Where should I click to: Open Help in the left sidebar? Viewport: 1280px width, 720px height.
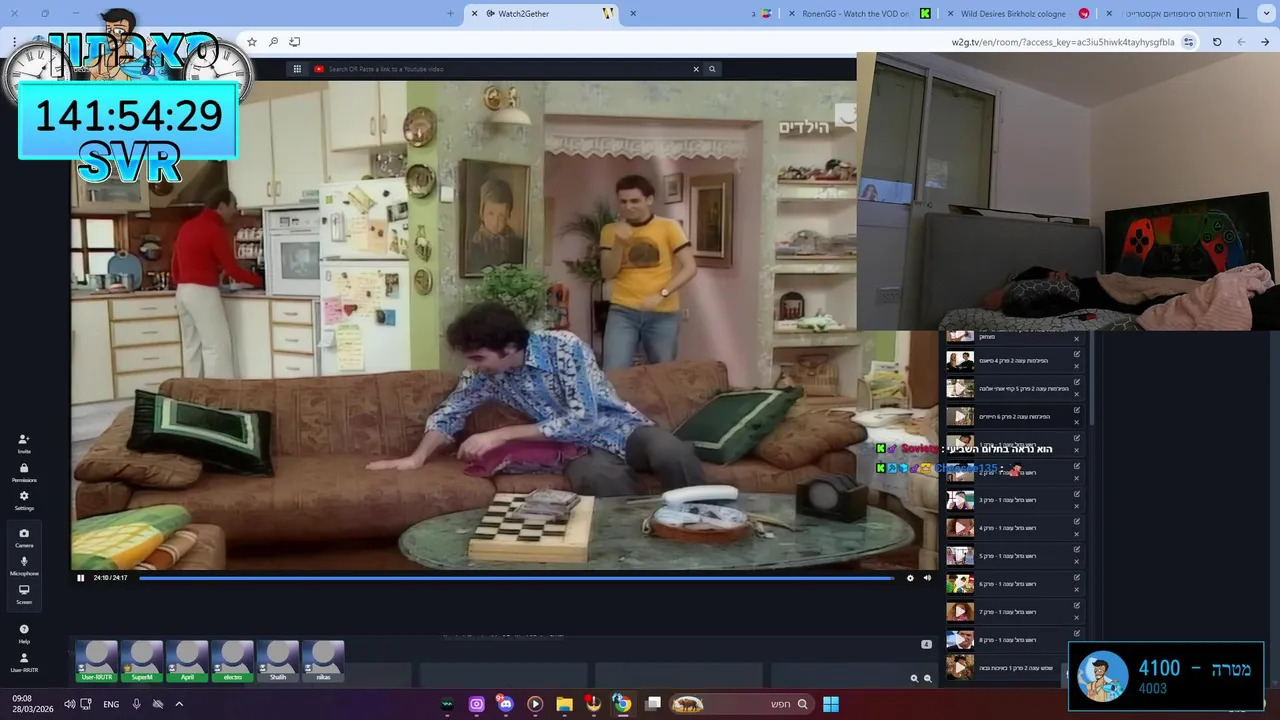[x=24, y=634]
